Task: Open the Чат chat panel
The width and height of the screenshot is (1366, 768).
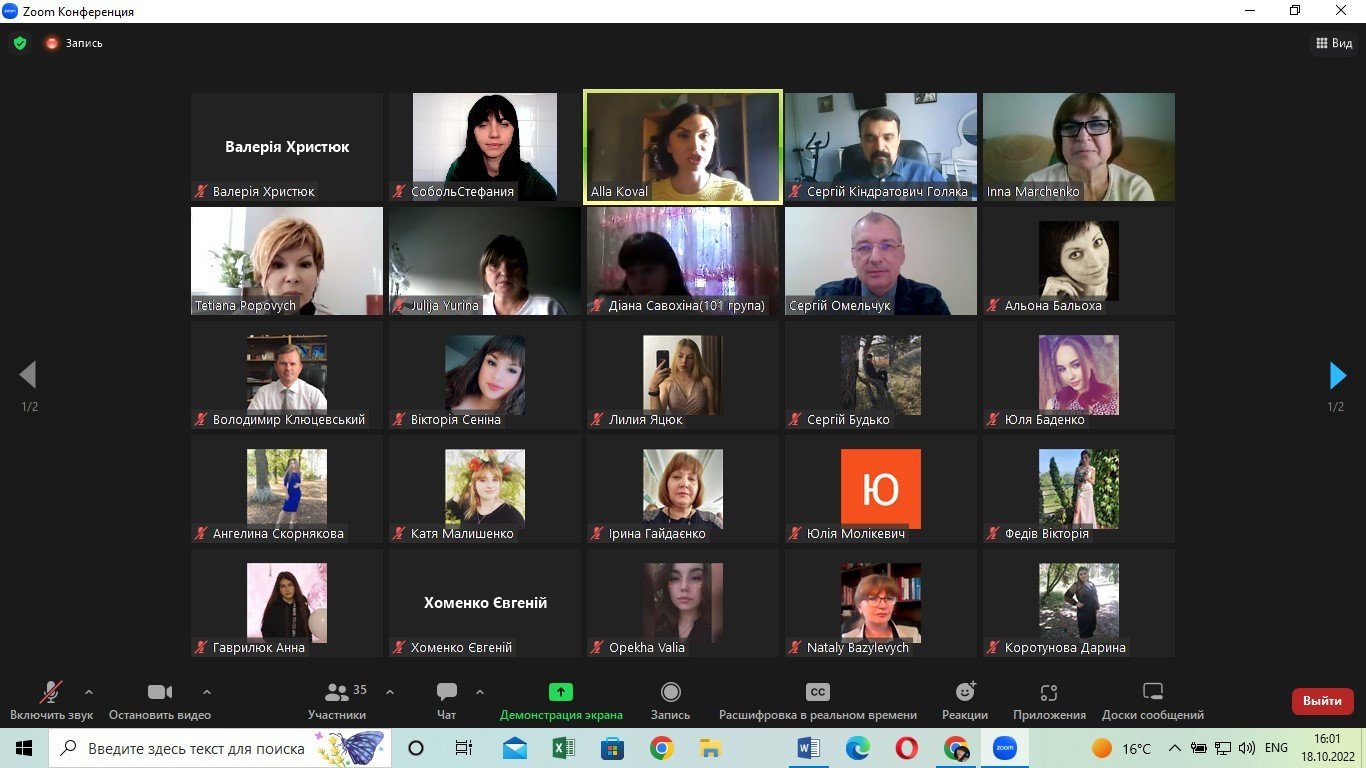Action: pos(447,701)
